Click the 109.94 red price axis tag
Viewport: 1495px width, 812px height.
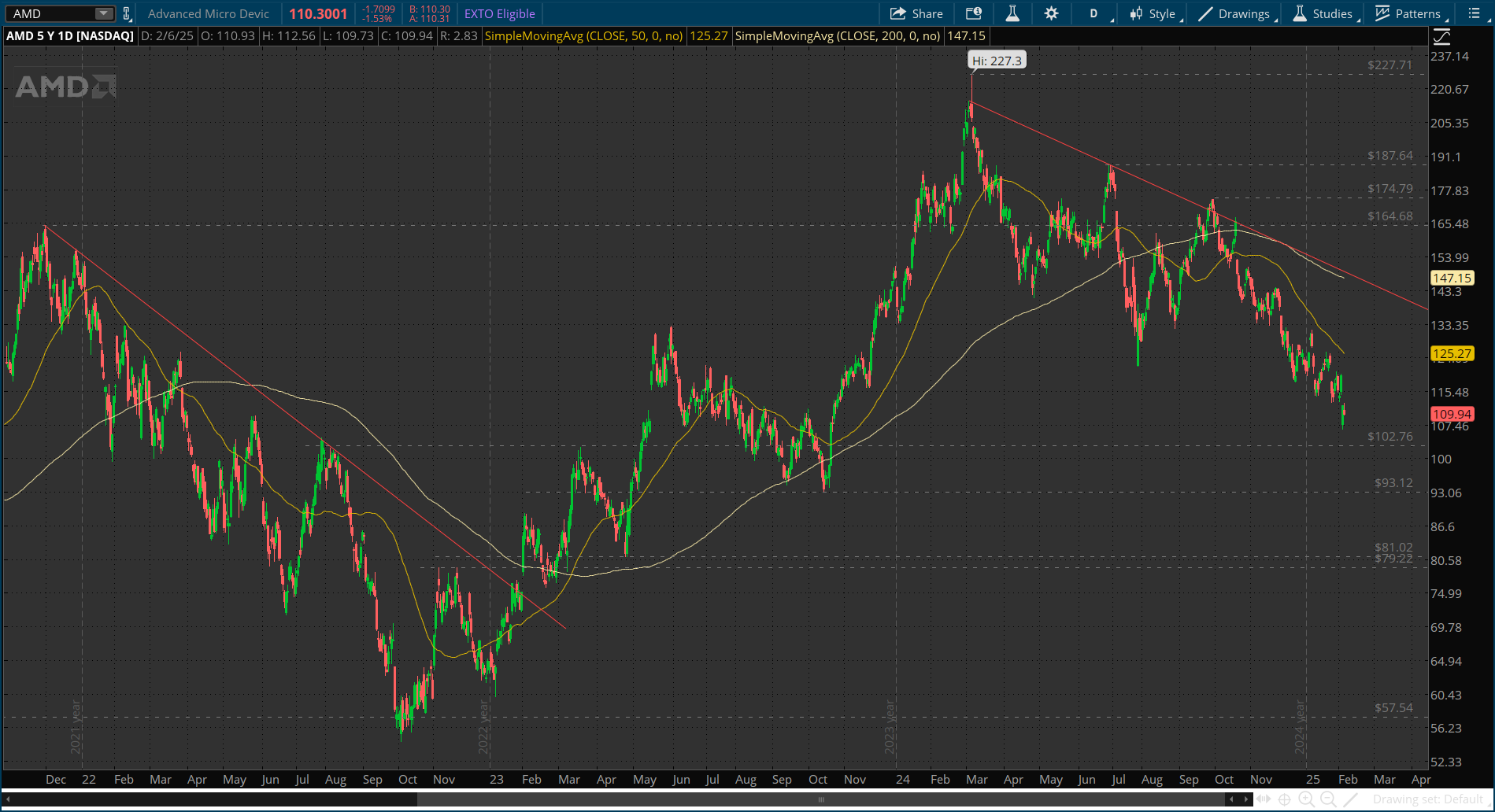[1452, 414]
